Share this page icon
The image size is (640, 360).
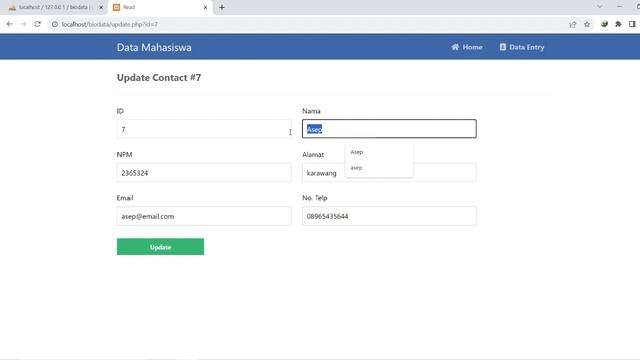pos(573,24)
